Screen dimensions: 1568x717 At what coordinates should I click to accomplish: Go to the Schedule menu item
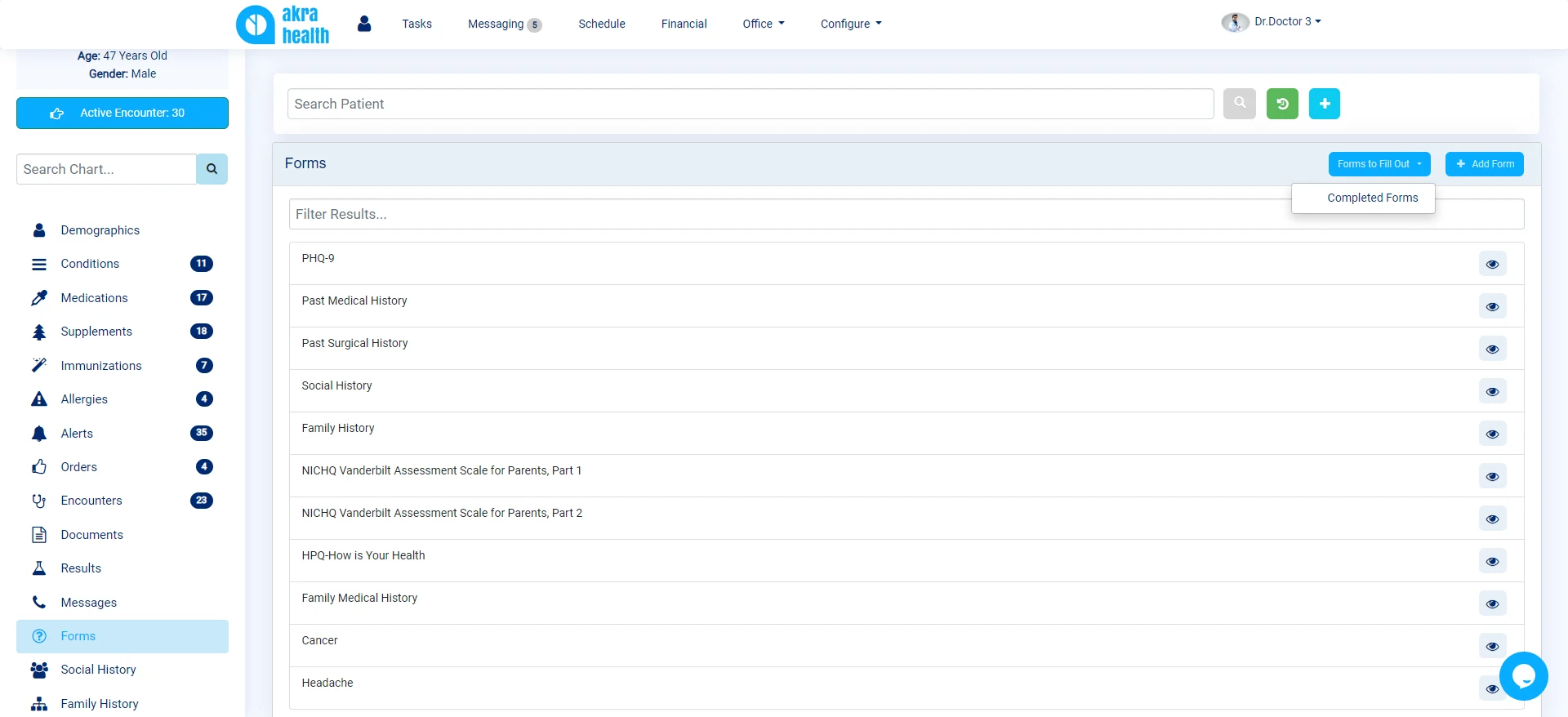click(x=601, y=24)
